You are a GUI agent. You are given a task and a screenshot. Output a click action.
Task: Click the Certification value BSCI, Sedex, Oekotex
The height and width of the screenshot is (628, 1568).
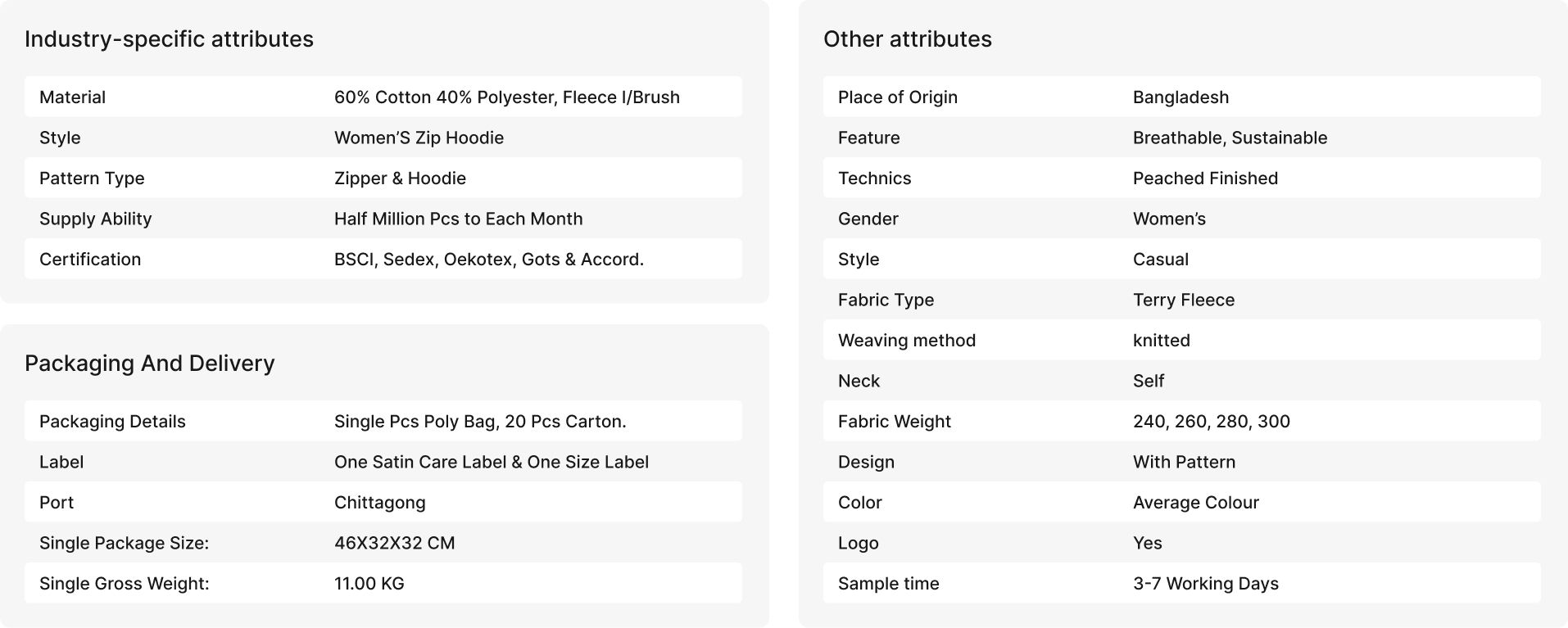pos(489,260)
